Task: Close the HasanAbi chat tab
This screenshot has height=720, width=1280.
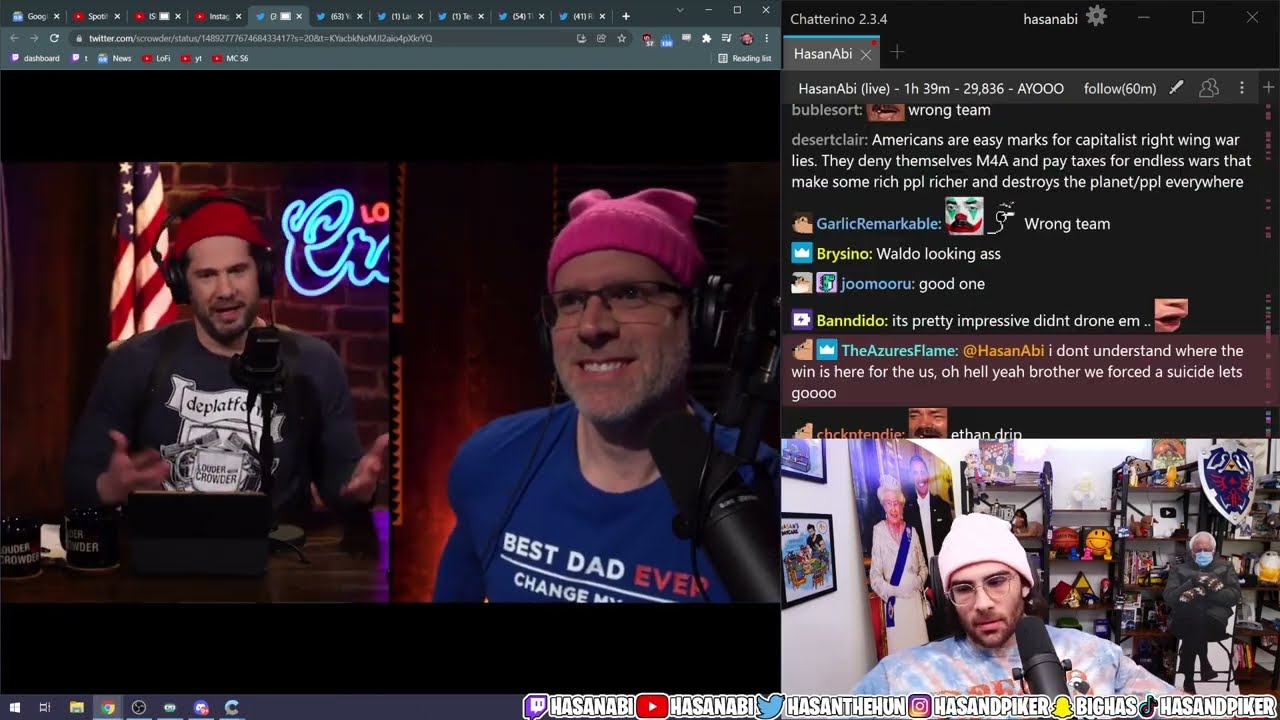Action: 866,54
